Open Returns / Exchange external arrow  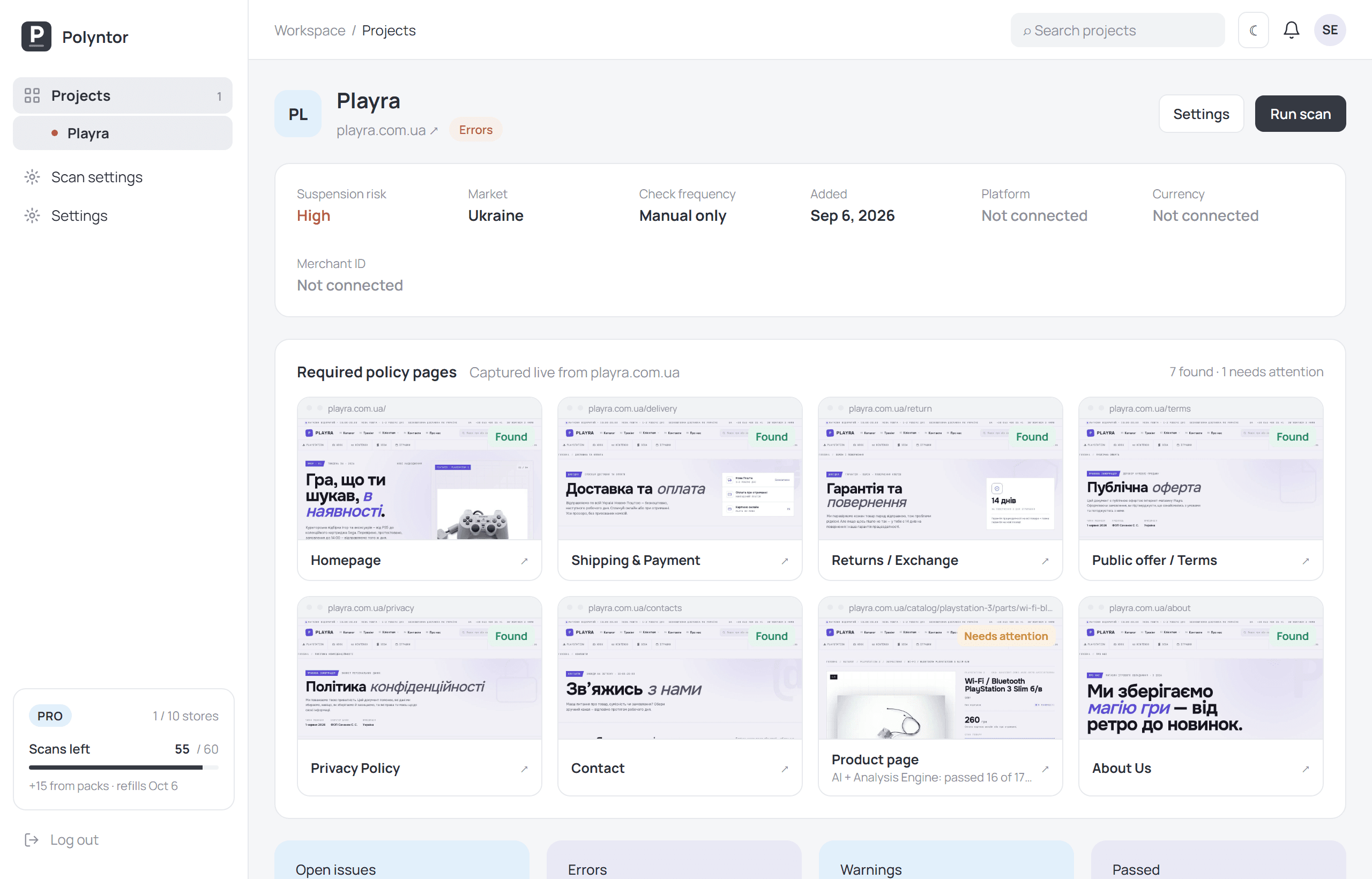(x=1045, y=561)
